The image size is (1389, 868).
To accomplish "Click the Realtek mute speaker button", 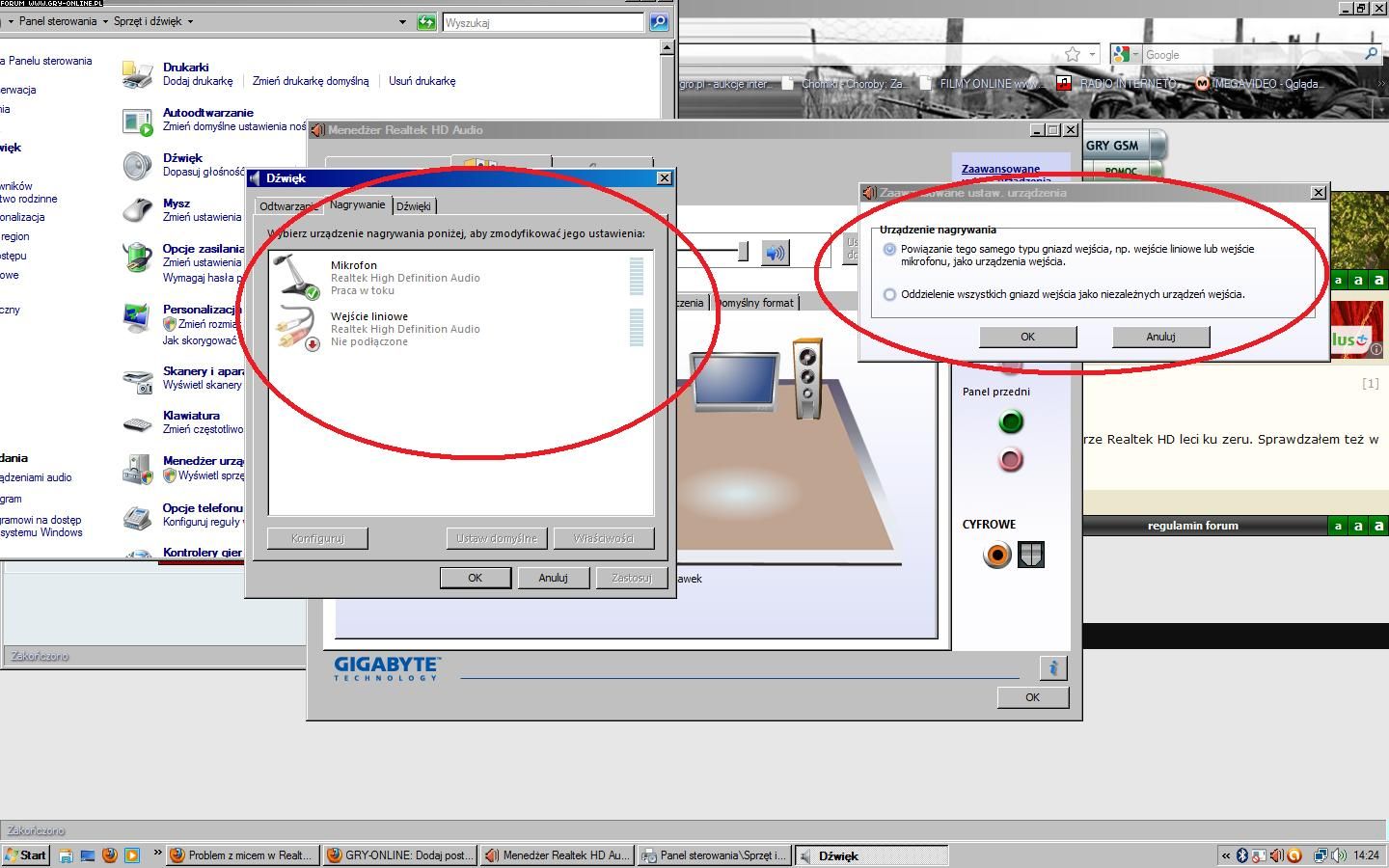I will click(776, 253).
